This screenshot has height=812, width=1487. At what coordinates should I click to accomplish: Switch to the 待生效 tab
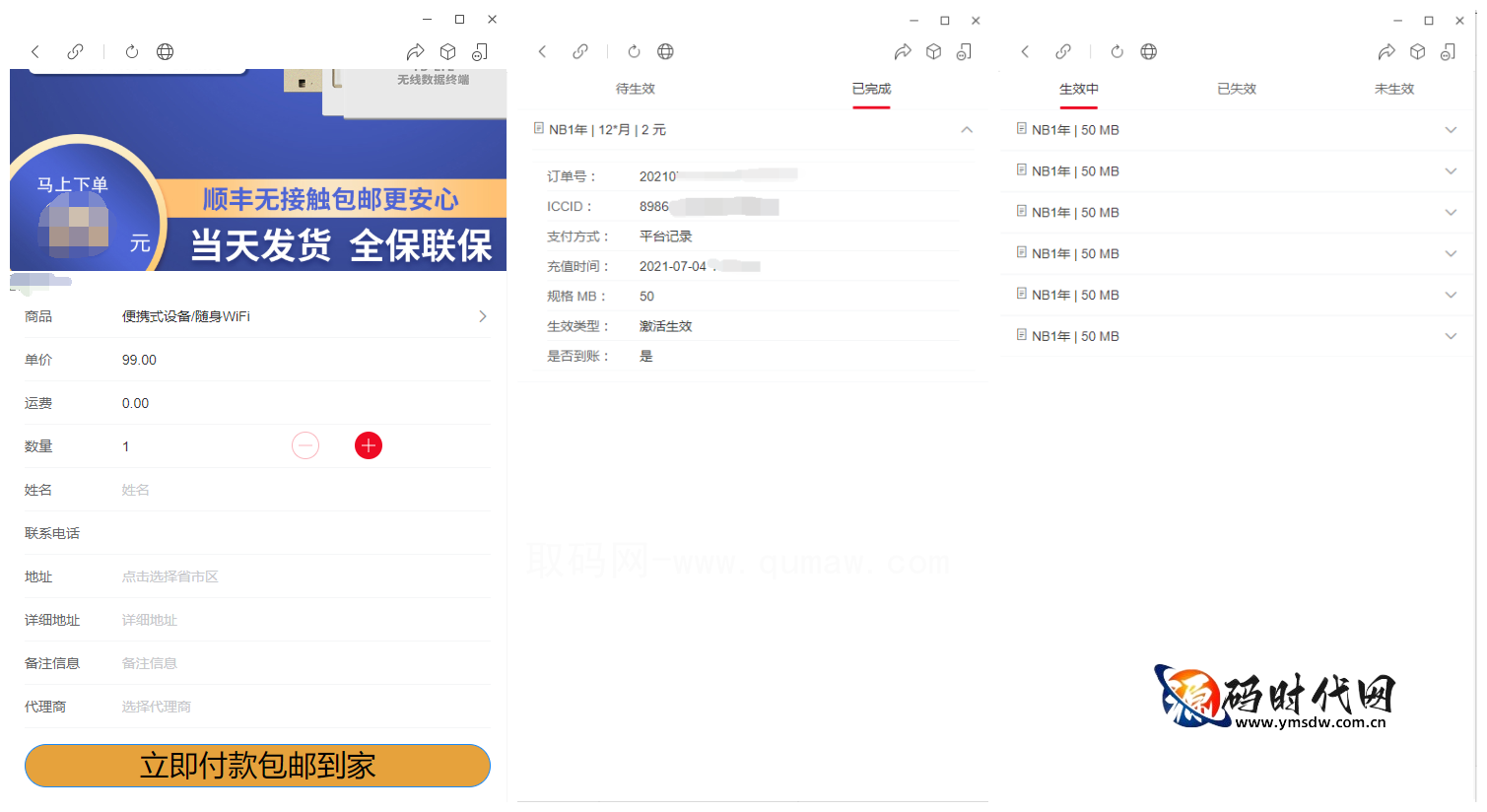tap(636, 89)
